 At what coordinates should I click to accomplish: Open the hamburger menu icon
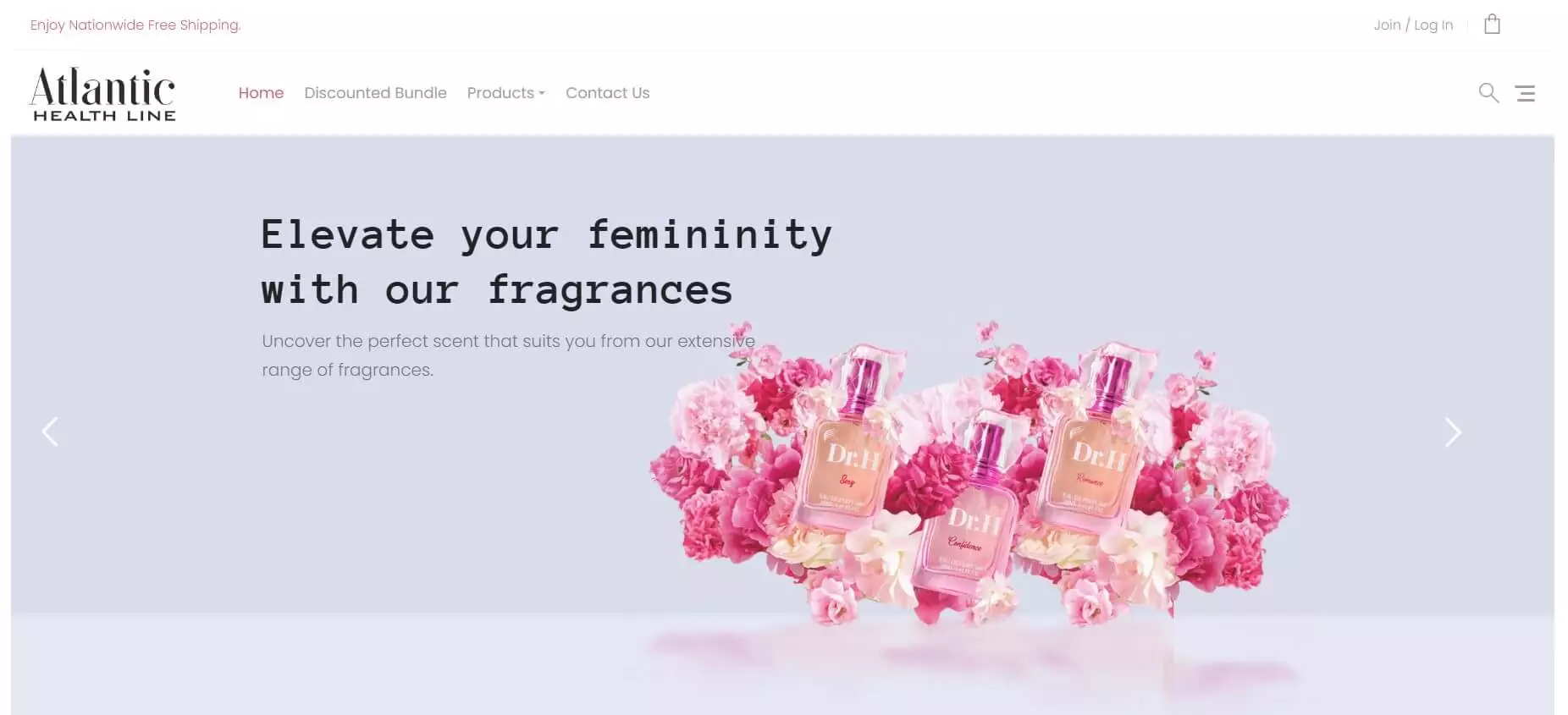click(x=1525, y=93)
